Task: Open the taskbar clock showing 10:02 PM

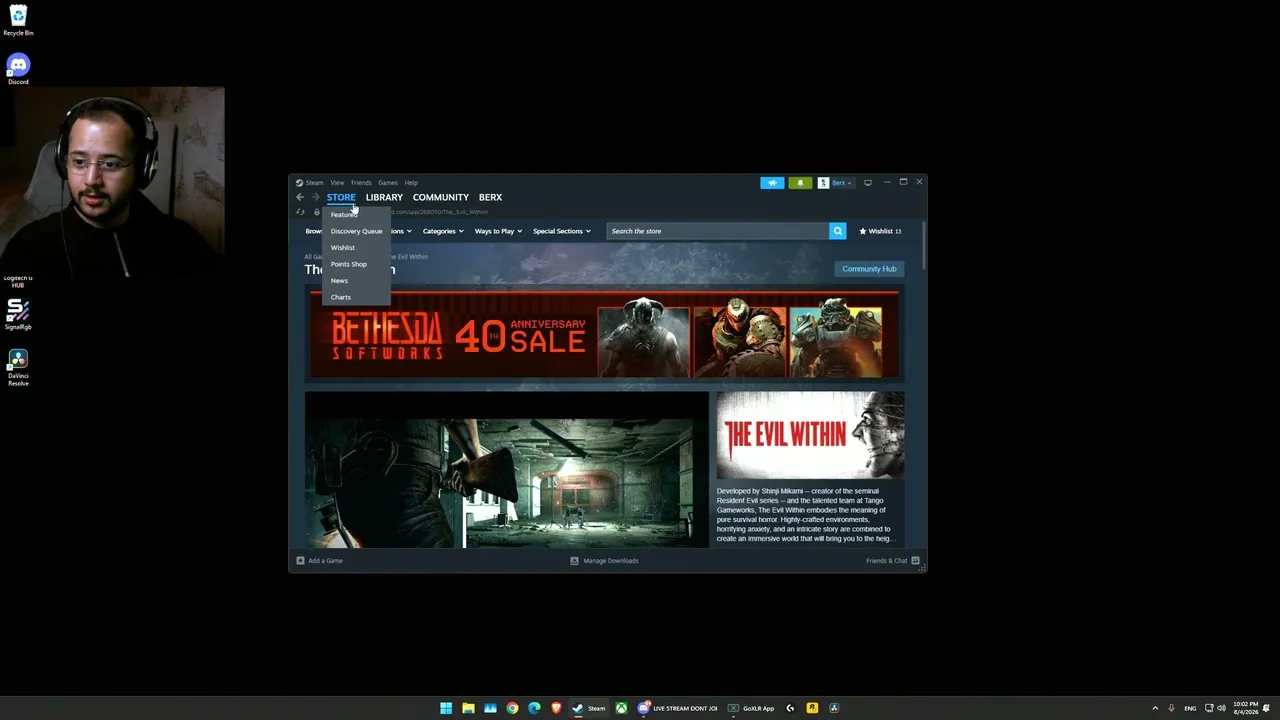Action: point(1246,708)
